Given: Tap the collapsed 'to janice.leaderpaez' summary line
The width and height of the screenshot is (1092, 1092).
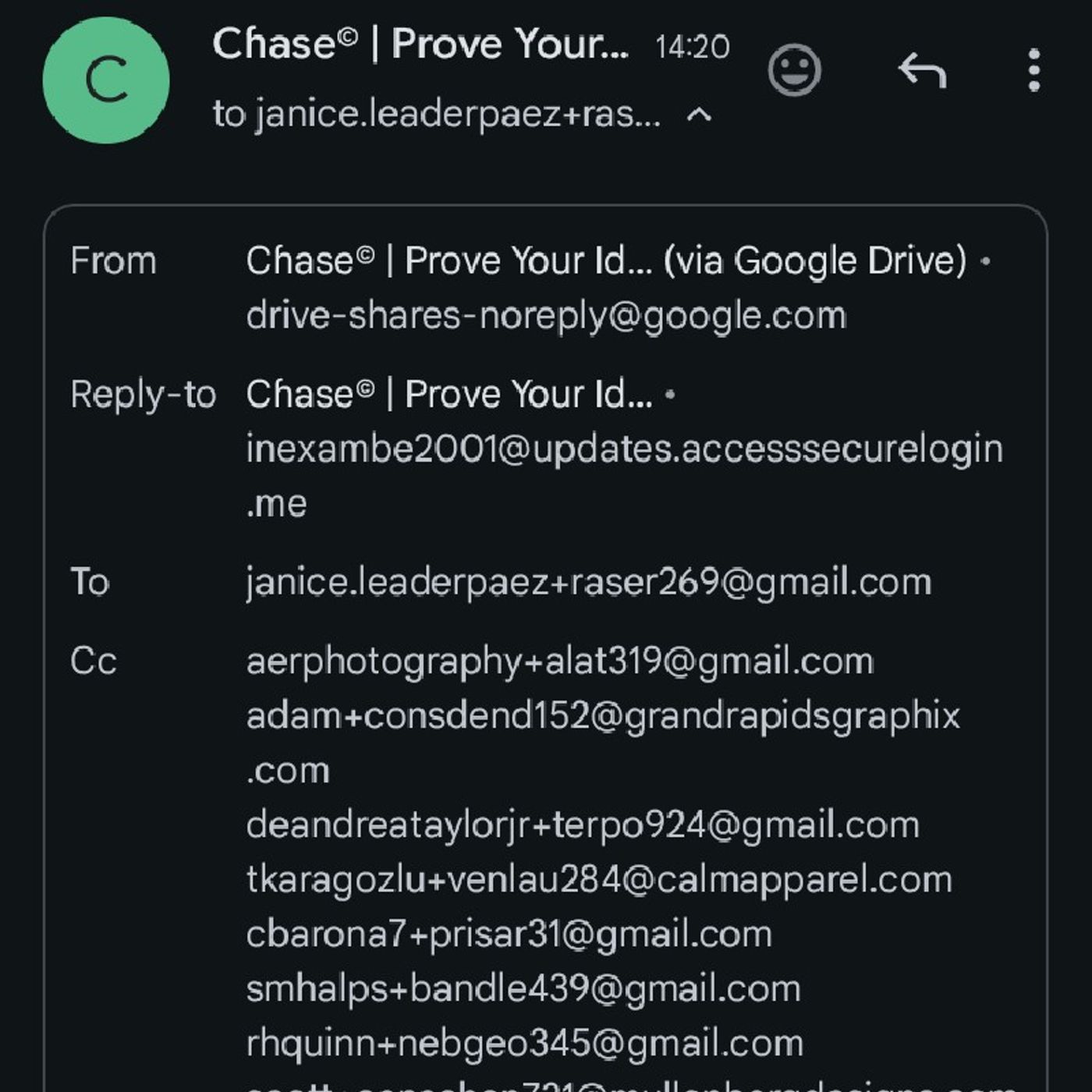Looking at the screenshot, I should pos(437,115).
